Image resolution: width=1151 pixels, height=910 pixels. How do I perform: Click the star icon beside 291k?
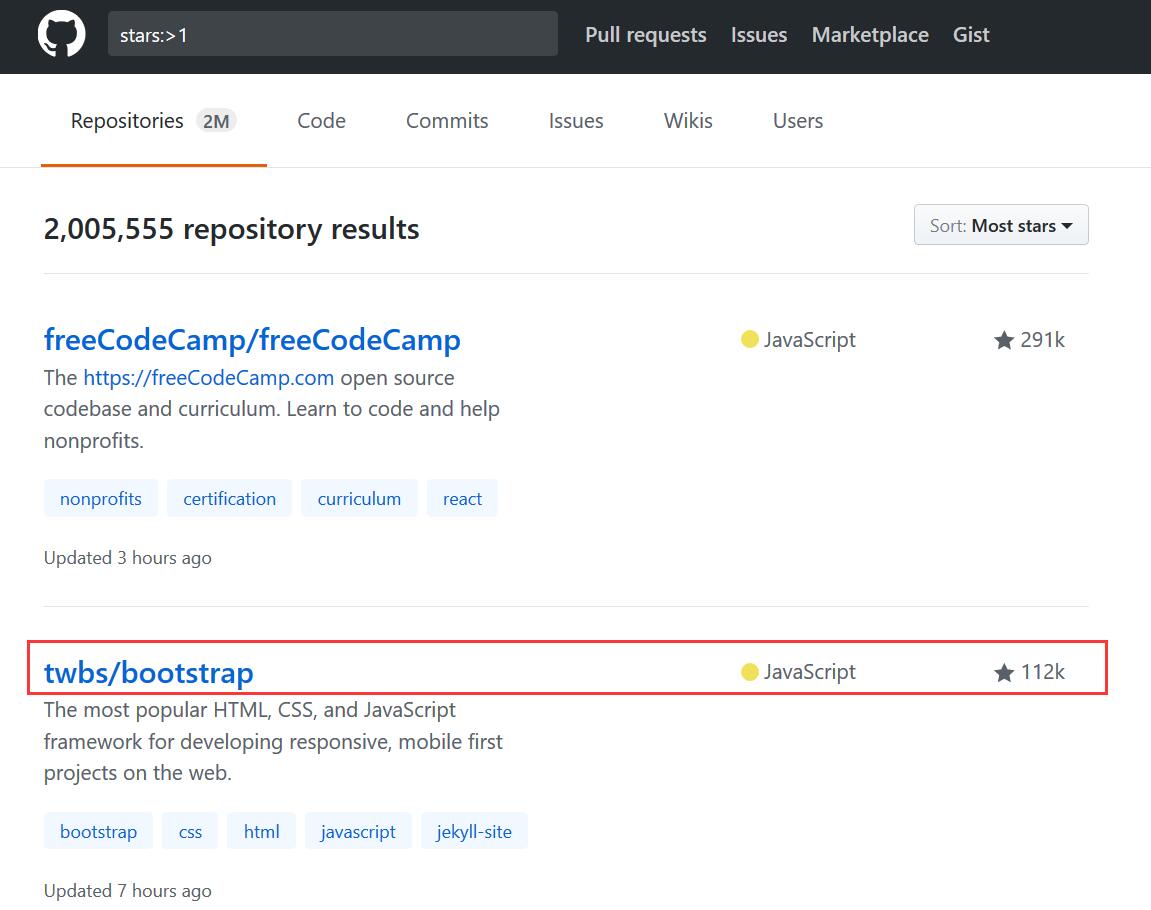(x=1003, y=341)
